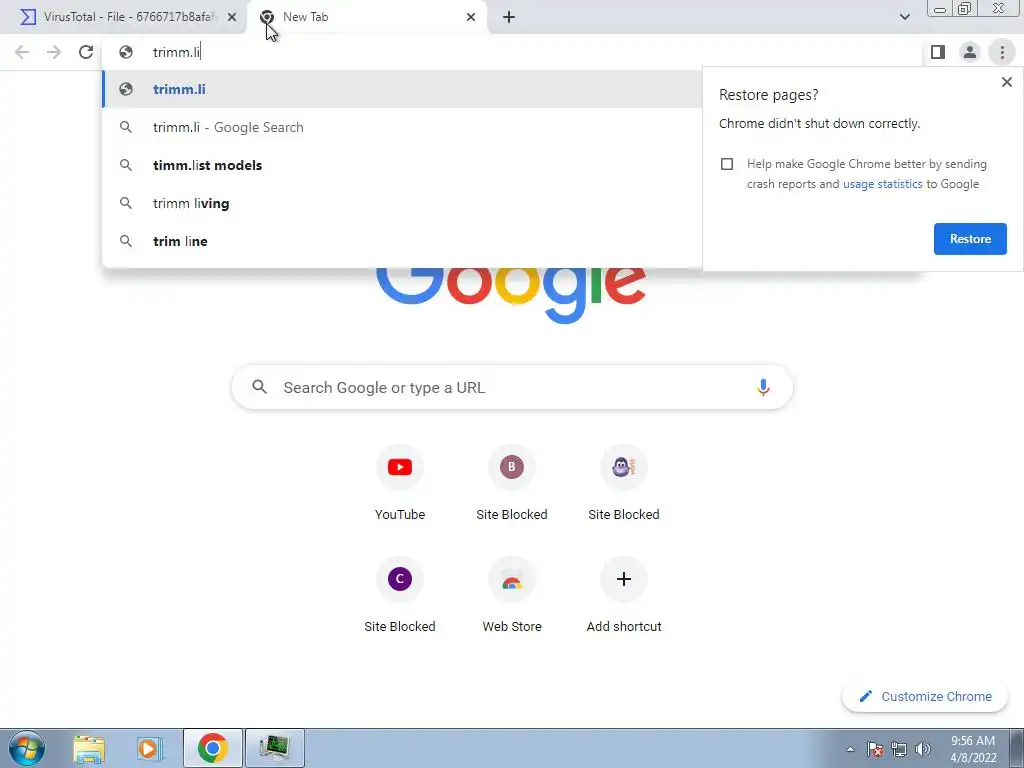
Task: Start voice search with microphone icon
Action: coord(763,387)
